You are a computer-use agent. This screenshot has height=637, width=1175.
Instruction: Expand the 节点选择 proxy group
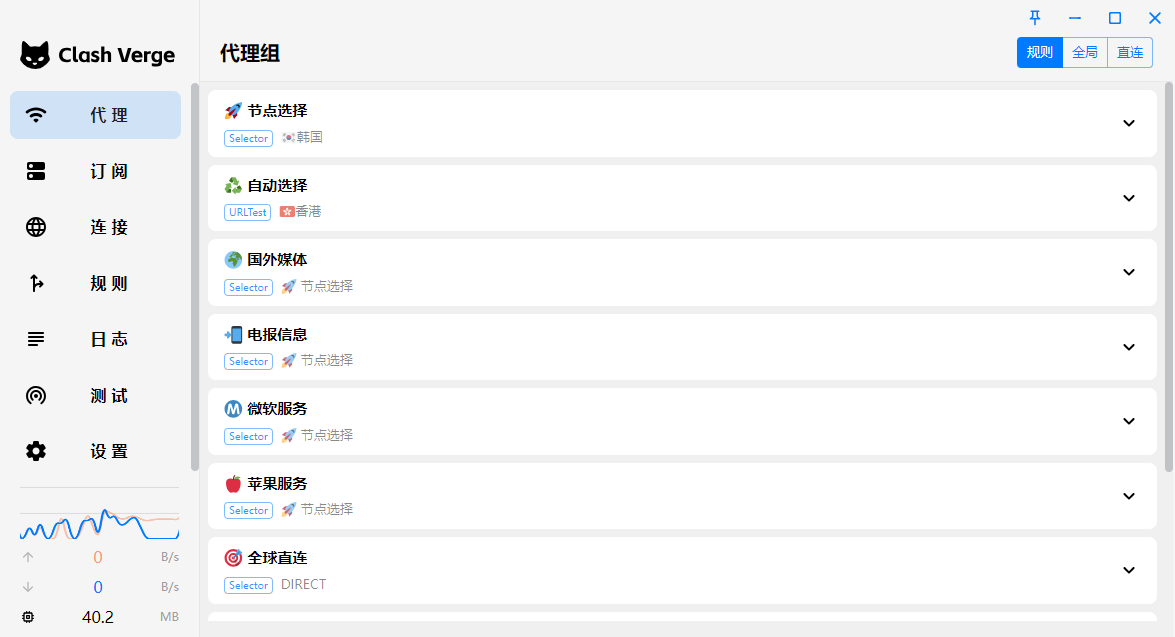click(x=682, y=124)
